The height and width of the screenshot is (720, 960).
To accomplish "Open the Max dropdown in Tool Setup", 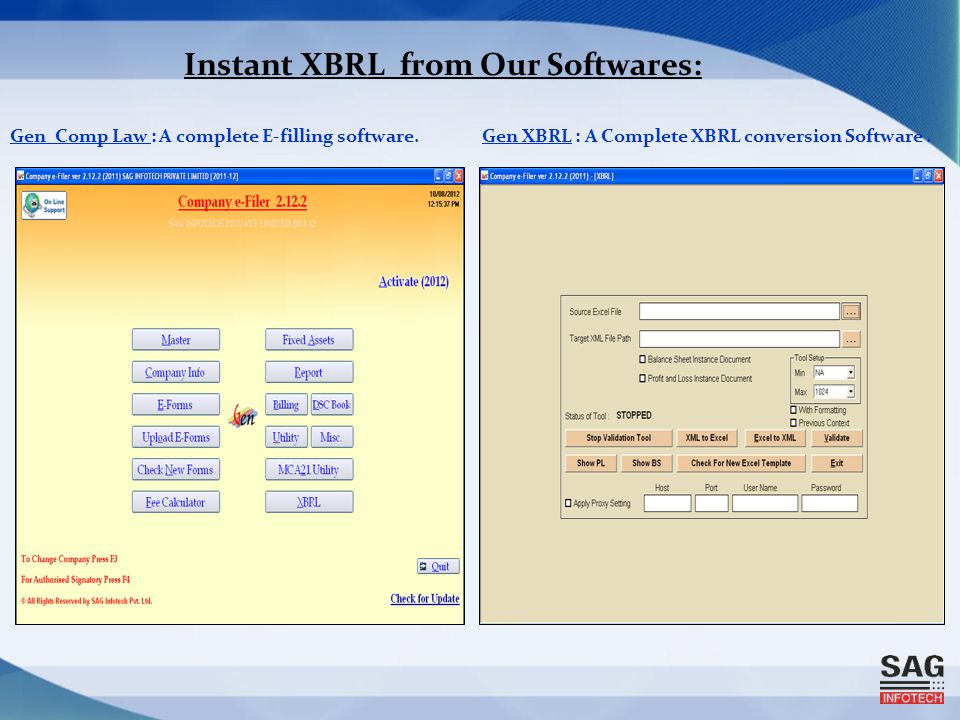I will (x=850, y=391).
